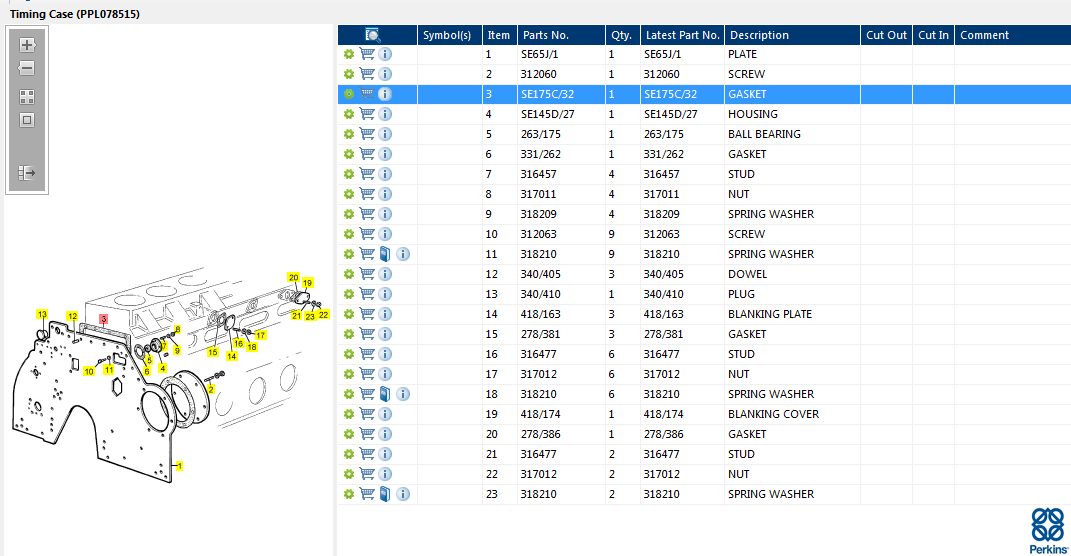Screen dimensions: 1071x556
Task: Click the Cut In column header
Action: point(933,35)
